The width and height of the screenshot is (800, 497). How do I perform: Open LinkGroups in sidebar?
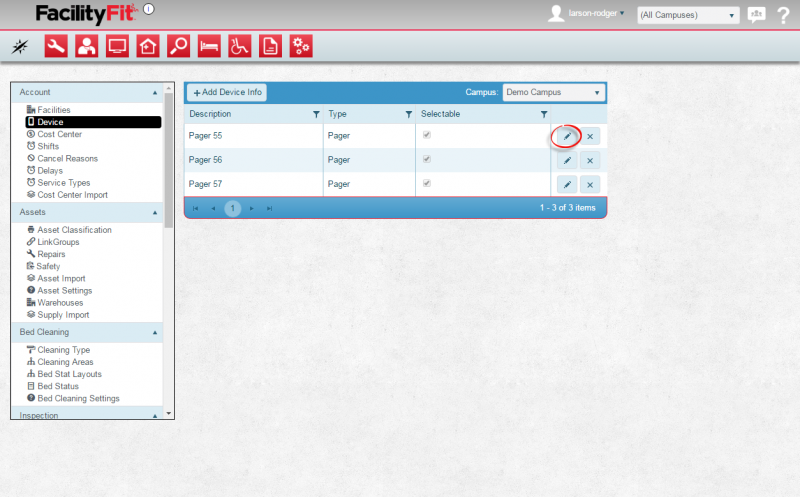point(58,242)
